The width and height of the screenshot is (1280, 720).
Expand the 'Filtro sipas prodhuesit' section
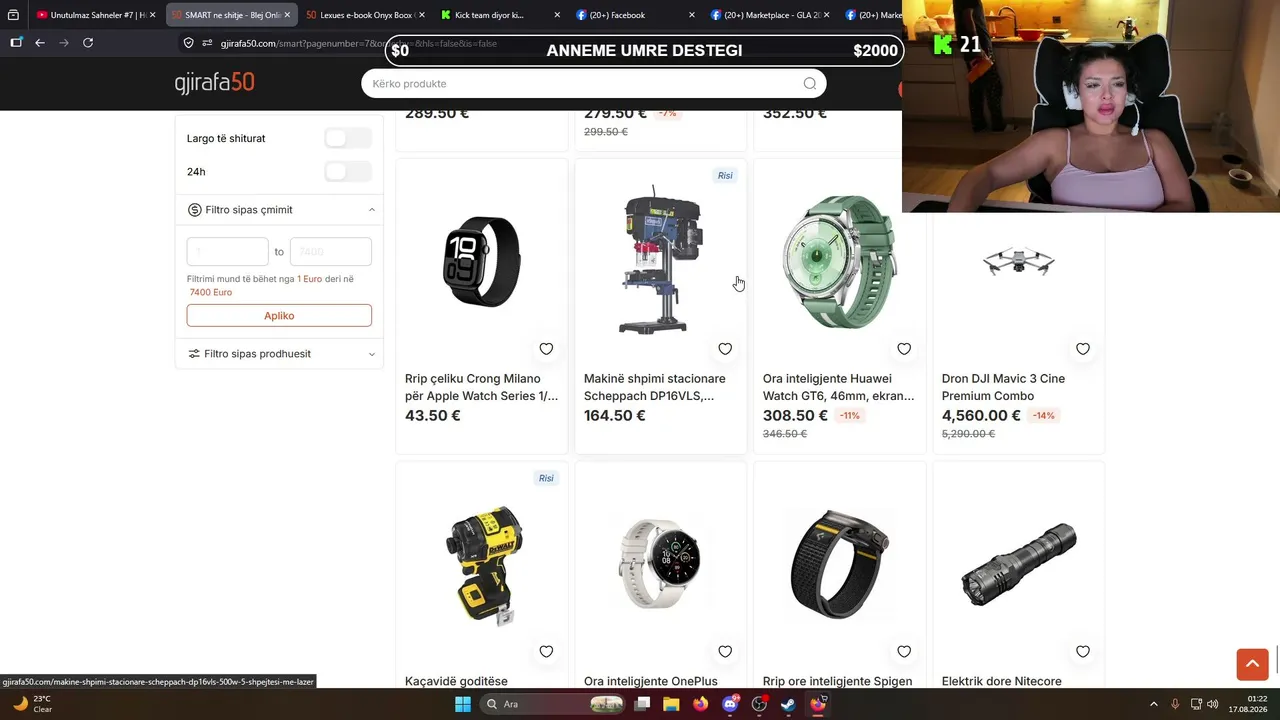279,354
